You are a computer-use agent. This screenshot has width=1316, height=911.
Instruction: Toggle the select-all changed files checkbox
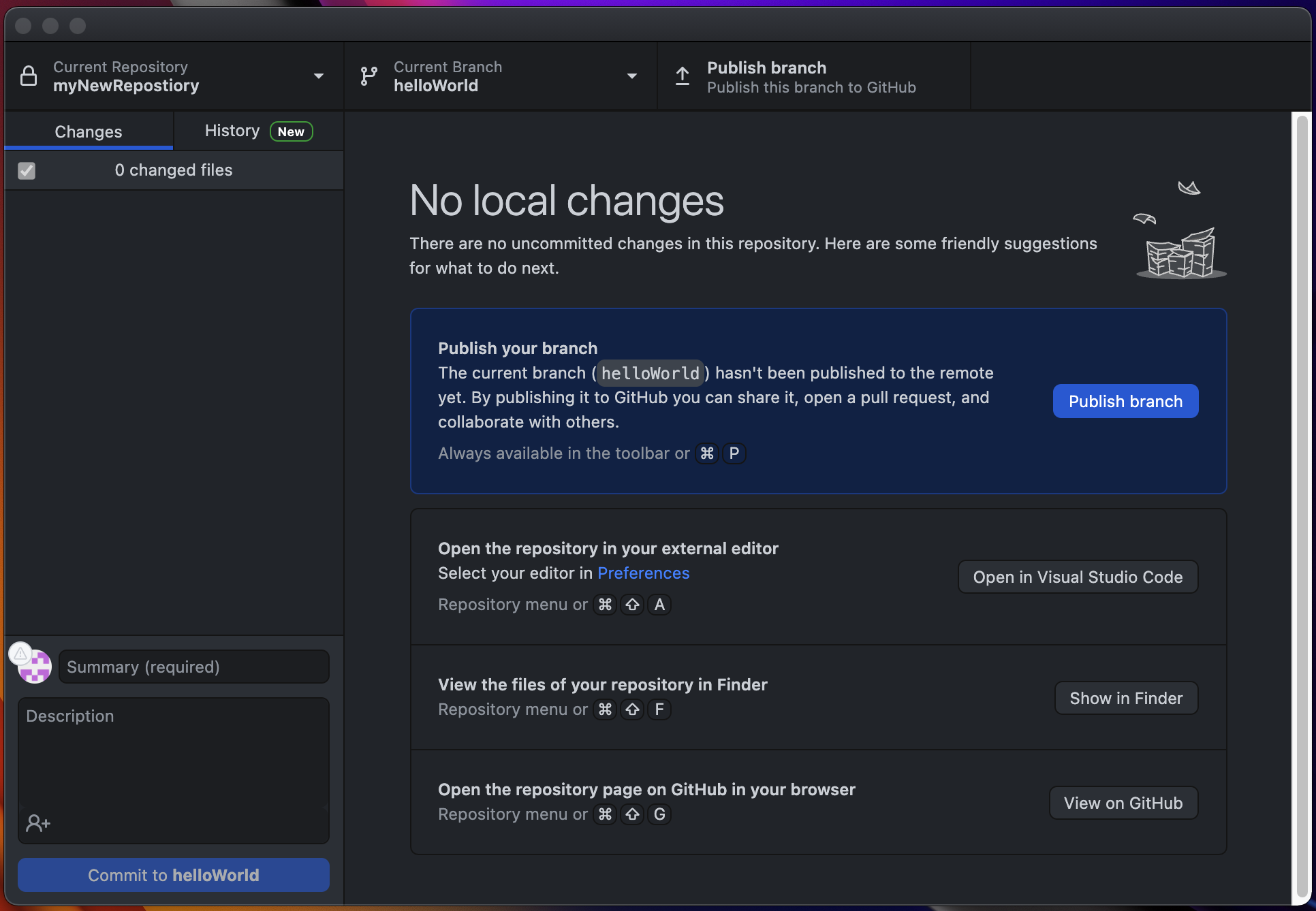(27, 170)
